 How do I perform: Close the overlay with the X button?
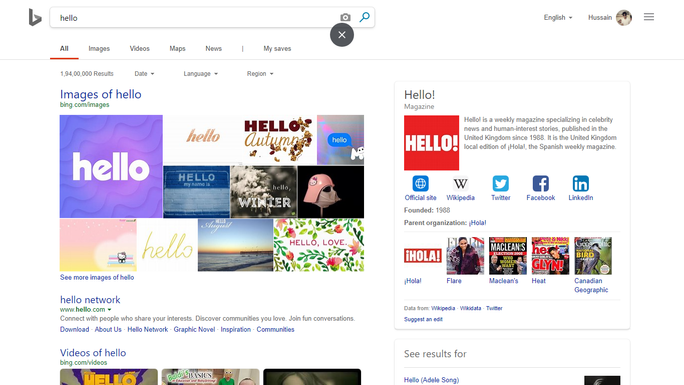(x=342, y=35)
